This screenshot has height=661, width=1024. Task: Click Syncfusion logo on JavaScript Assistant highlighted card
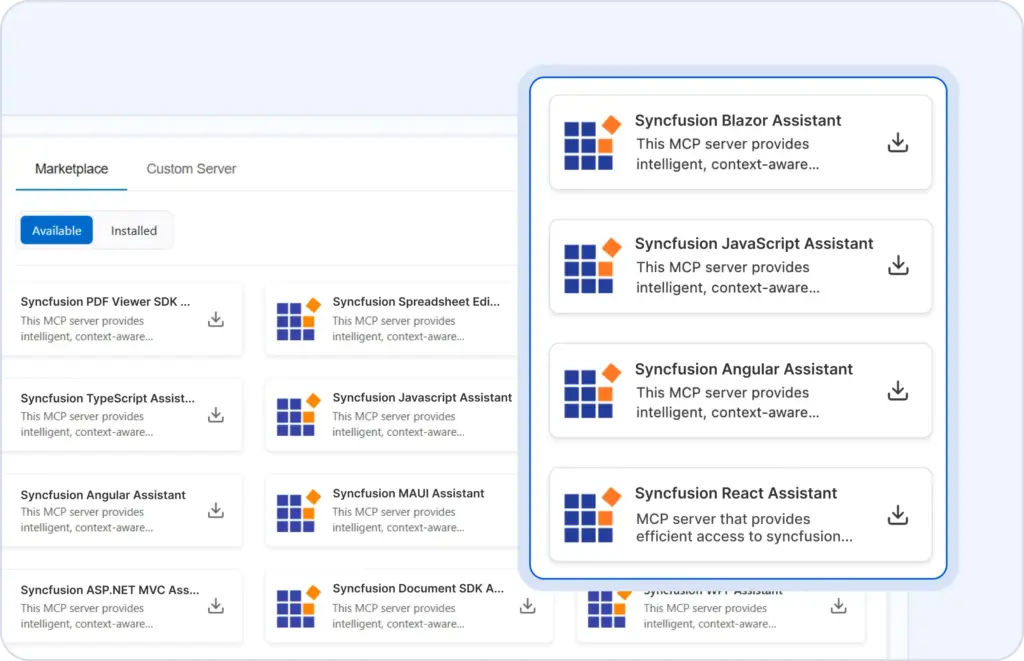tap(592, 265)
